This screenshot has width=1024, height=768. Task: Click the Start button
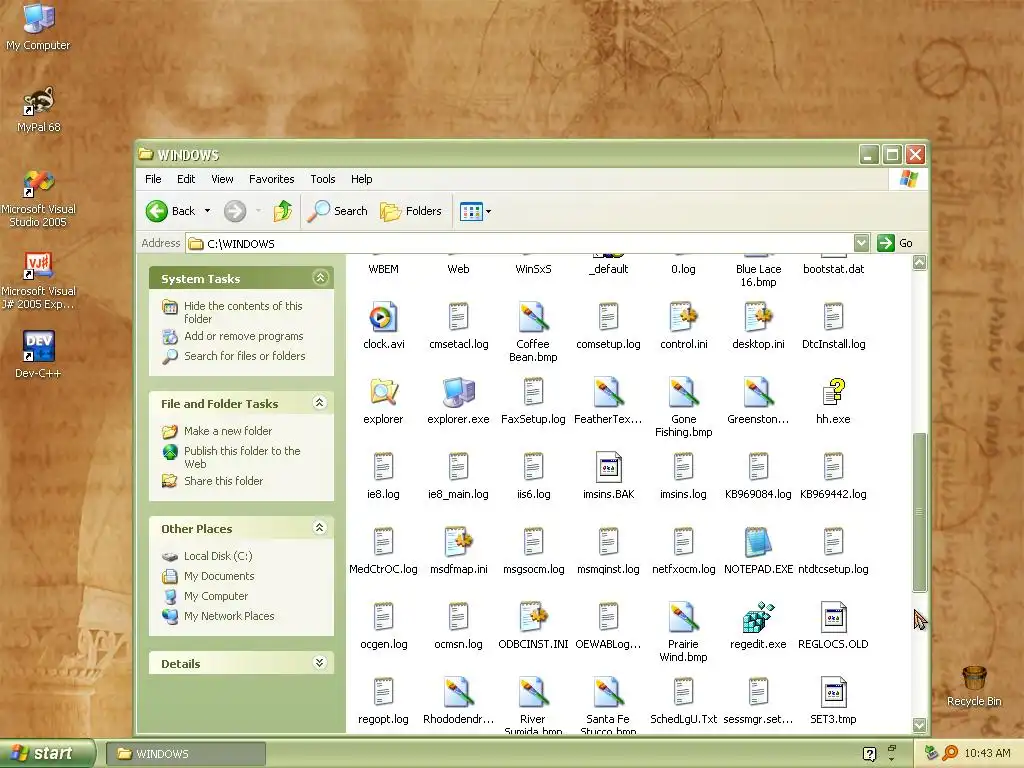(48, 753)
